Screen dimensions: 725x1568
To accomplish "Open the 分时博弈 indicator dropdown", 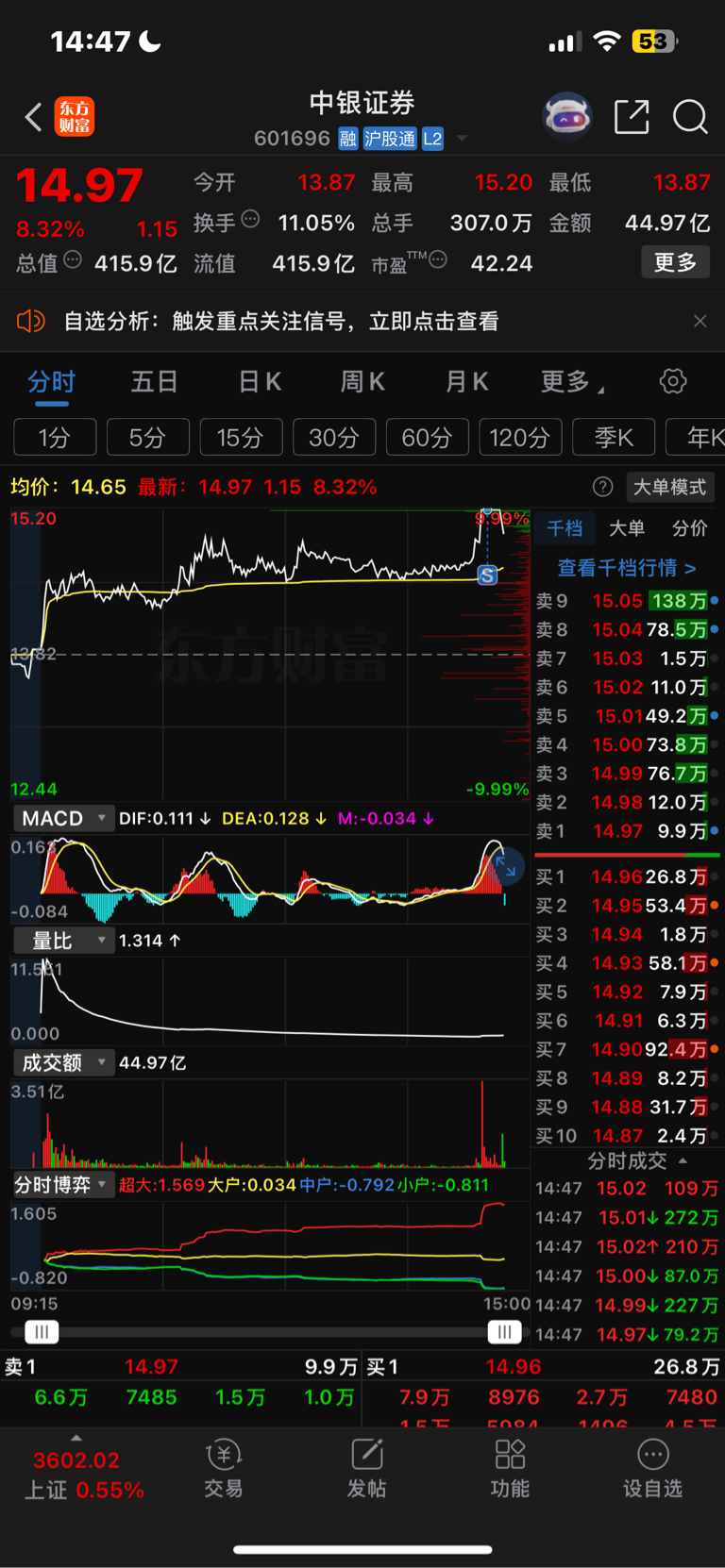I will point(63,1185).
